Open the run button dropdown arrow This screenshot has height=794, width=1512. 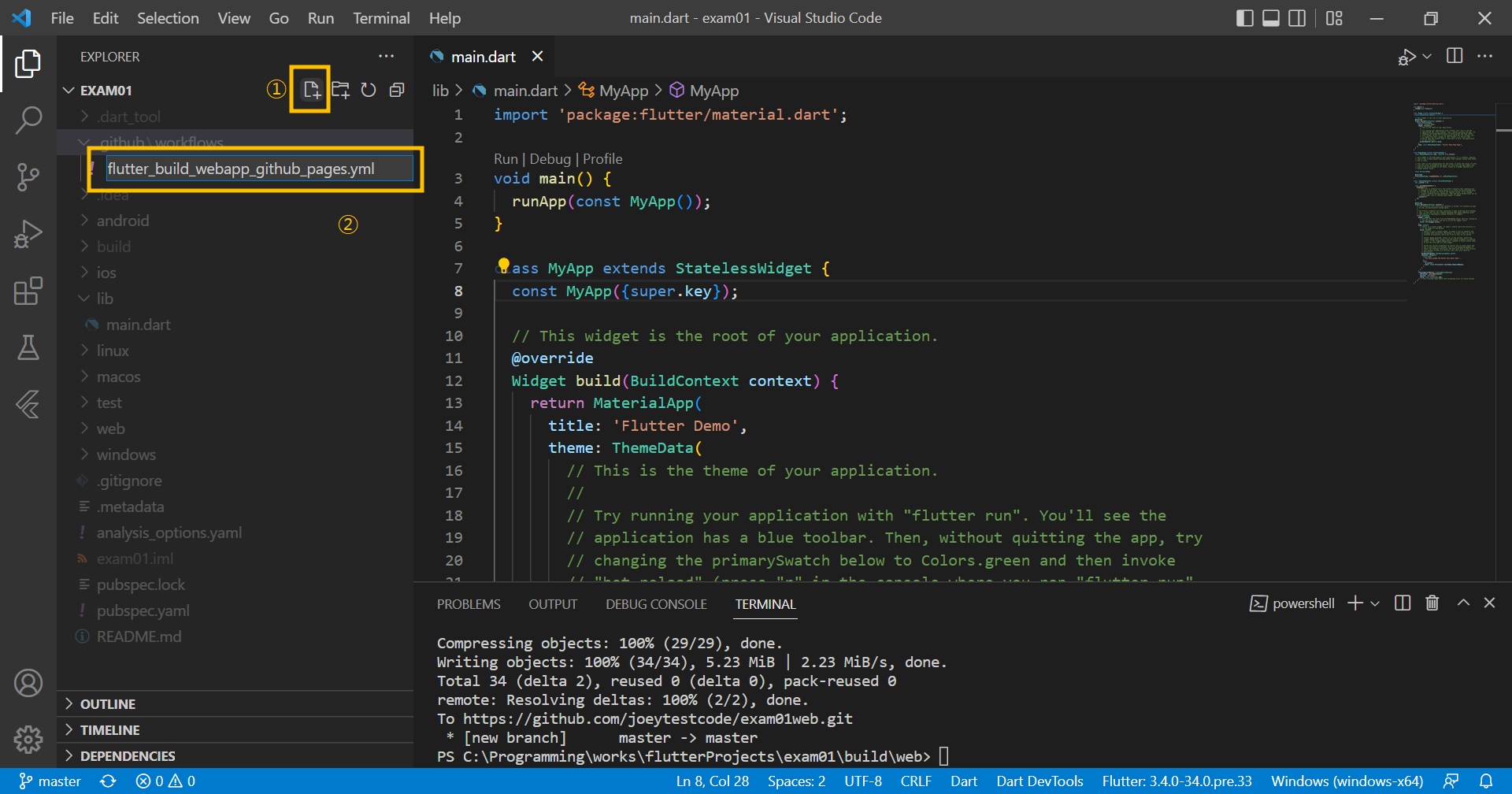pyautogui.click(x=1427, y=56)
